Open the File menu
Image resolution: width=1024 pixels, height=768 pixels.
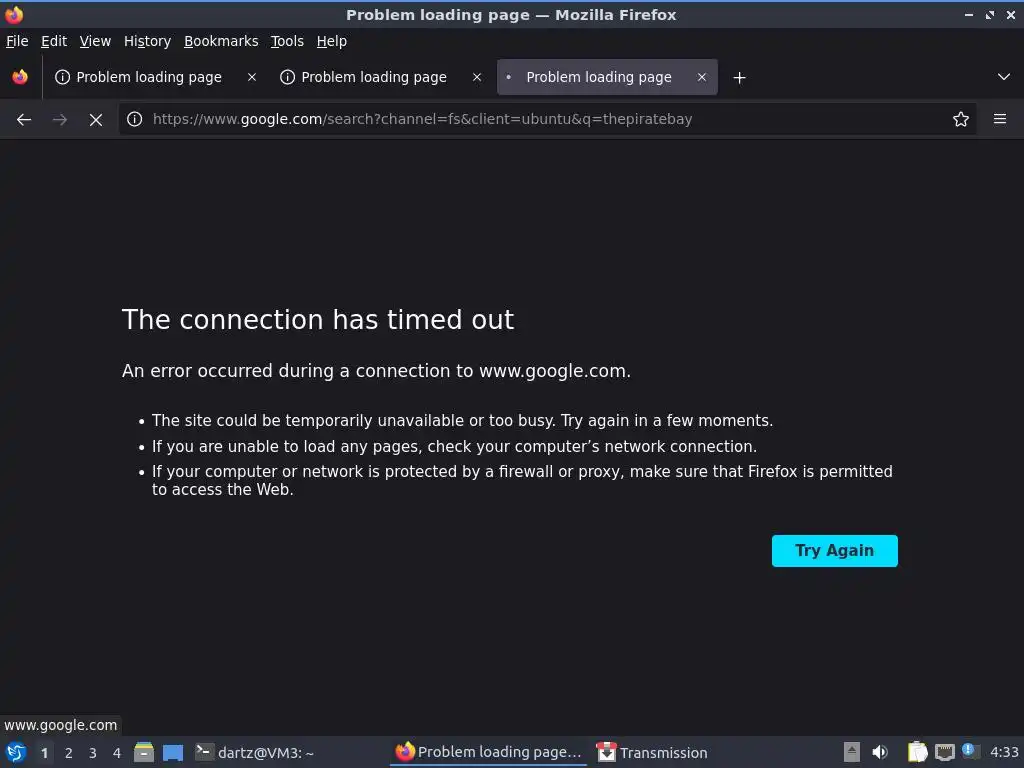17,41
